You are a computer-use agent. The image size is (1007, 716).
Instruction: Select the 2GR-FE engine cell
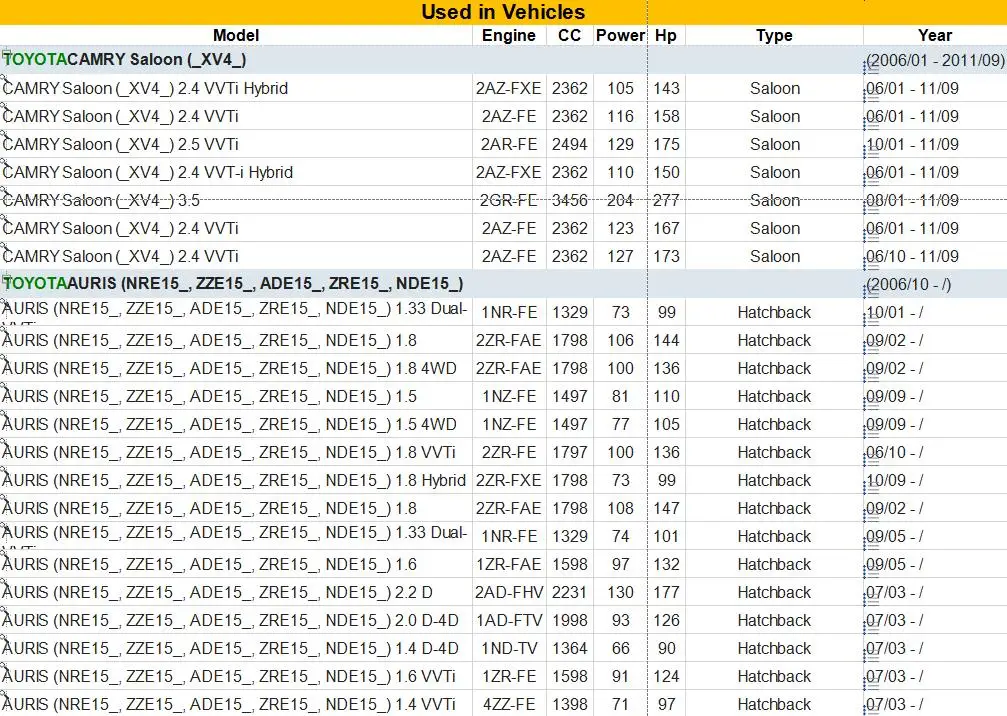pos(509,200)
